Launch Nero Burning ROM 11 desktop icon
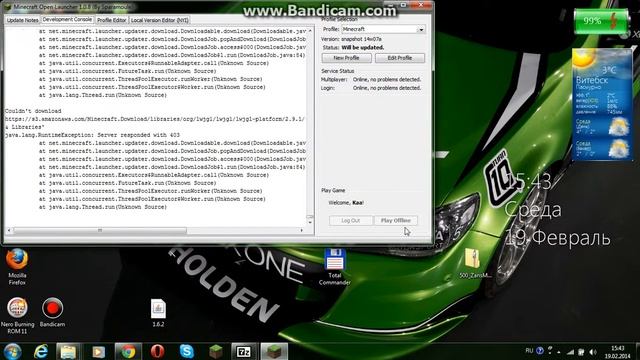Image resolution: width=640 pixels, height=360 pixels. point(17,316)
